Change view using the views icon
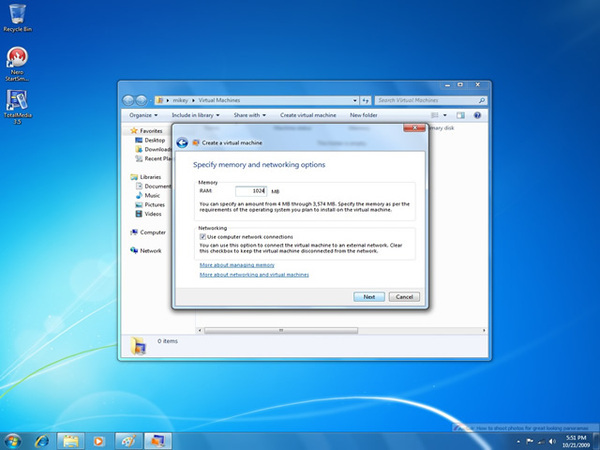This screenshot has width=600, height=450. pos(435,115)
